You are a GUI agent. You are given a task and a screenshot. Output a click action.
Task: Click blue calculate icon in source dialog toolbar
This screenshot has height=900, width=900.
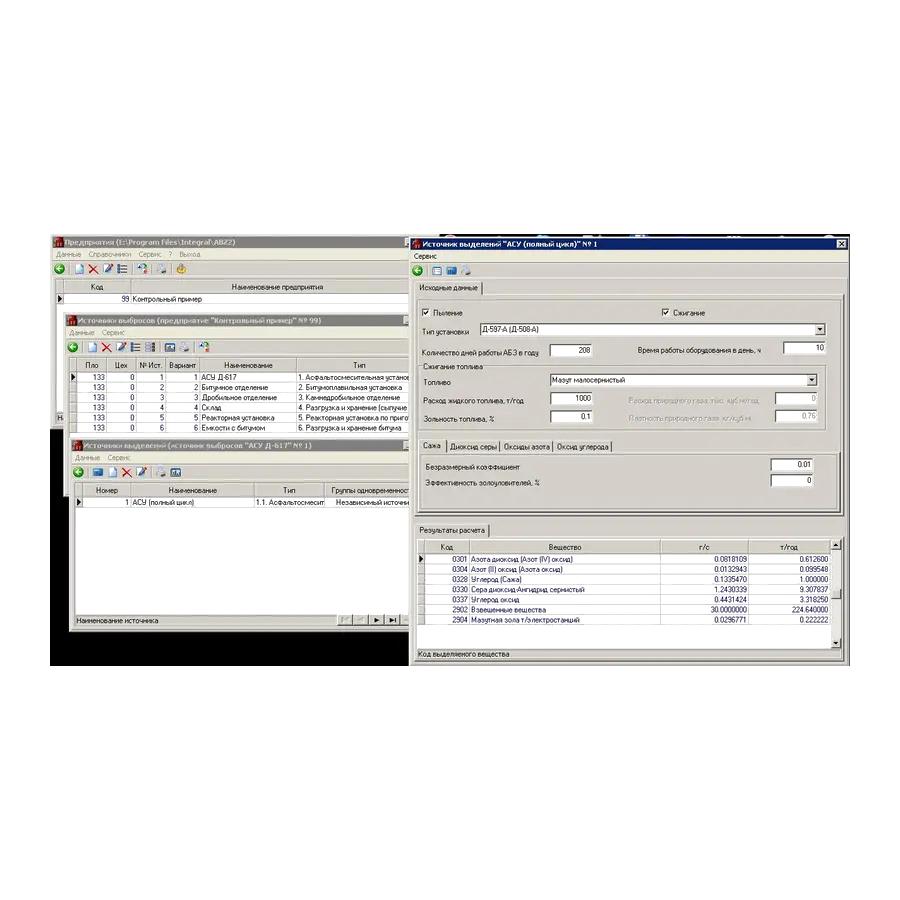click(451, 271)
